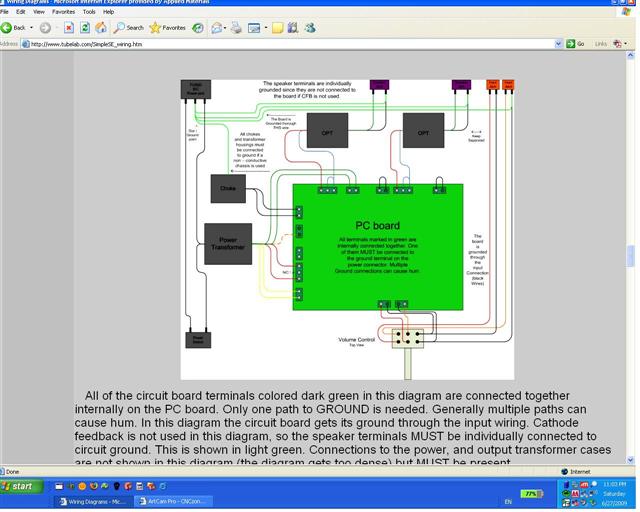The width and height of the screenshot is (640, 512).
Task: Click the scrollbar down arrow
Action: click(631, 460)
